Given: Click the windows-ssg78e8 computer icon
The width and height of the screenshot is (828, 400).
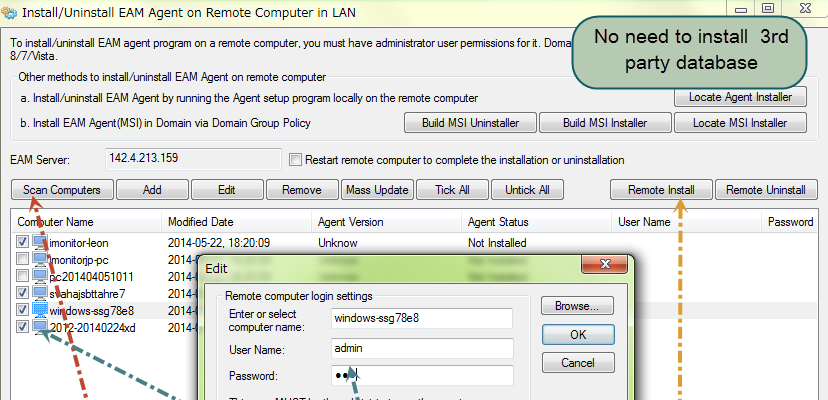Looking at the screenshot, I should [41, 311].
